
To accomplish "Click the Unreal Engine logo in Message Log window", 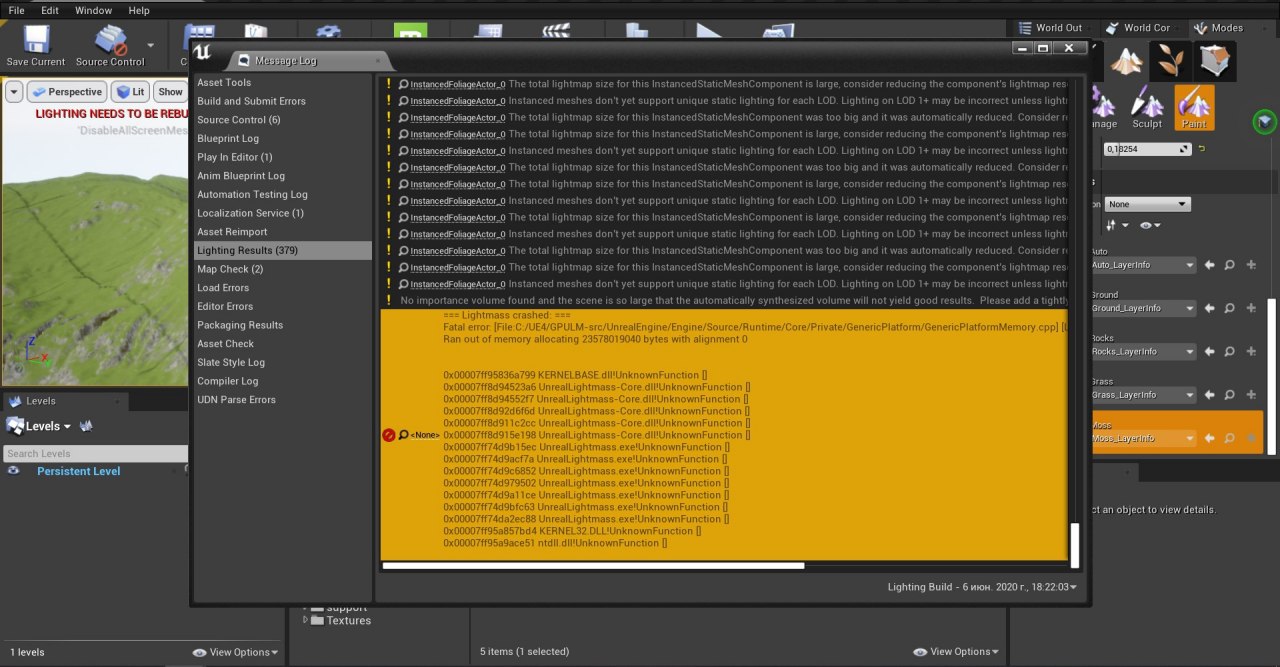I will 203,53.
